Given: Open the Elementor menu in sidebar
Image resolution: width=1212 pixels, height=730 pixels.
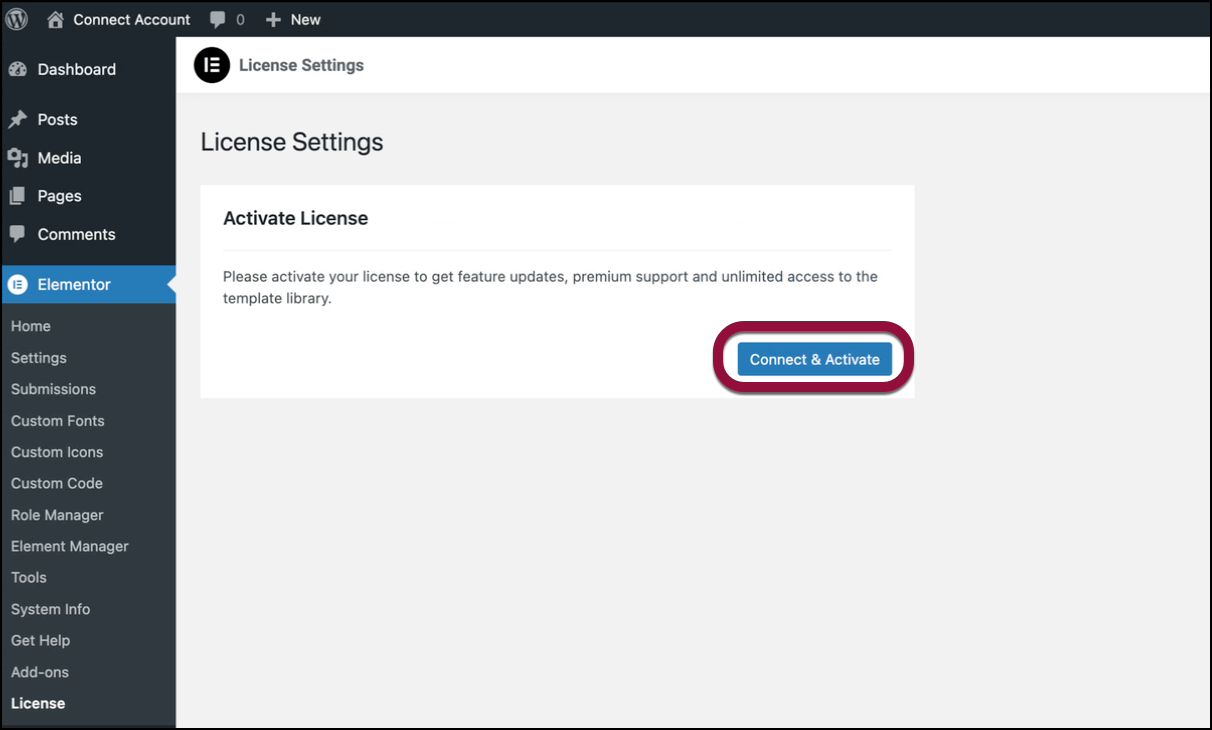Looking at the screenshot, I should coord(74,284).
